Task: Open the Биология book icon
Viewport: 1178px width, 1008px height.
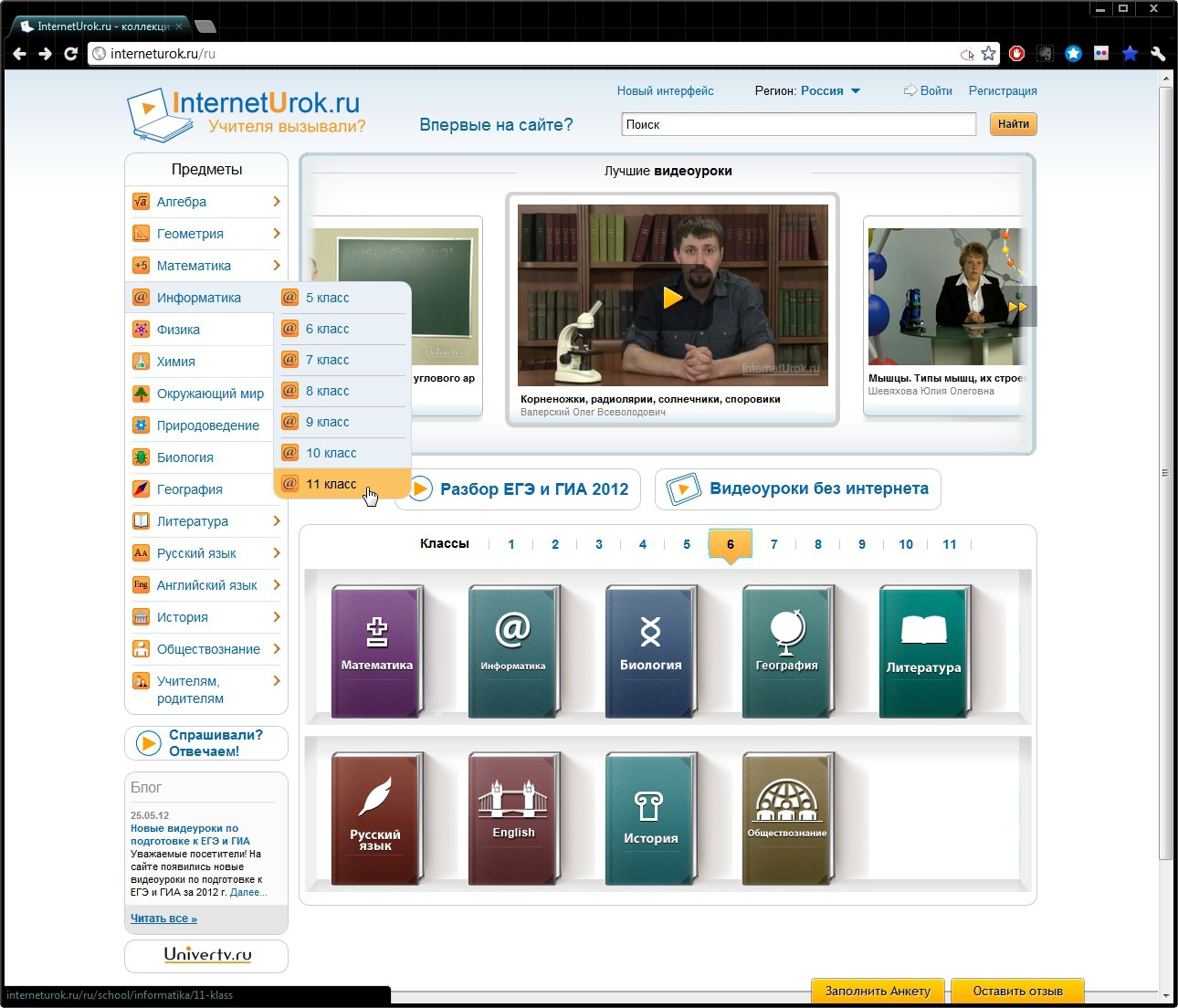Action: [650, 650]
